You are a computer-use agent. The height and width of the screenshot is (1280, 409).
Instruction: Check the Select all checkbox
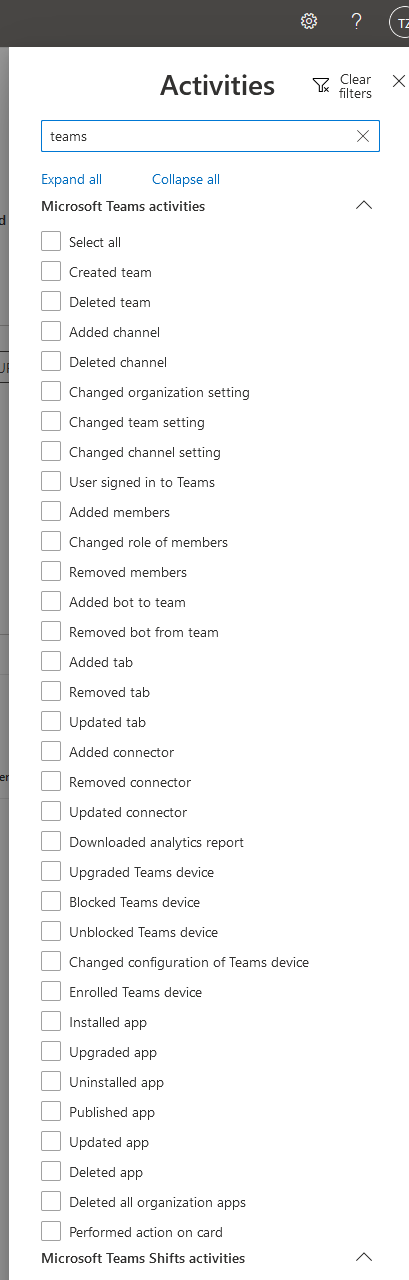[51, 241]
